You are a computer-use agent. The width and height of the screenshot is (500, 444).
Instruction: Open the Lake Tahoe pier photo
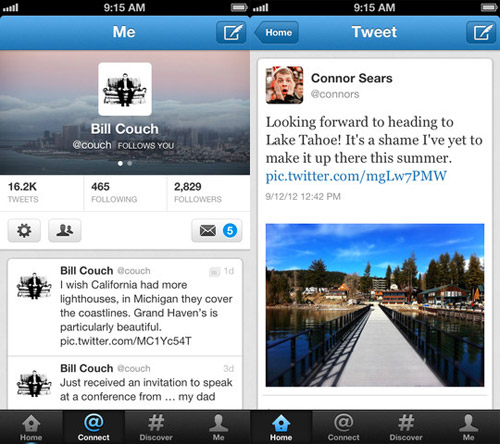pyautogui.click(x=375, y=305)
